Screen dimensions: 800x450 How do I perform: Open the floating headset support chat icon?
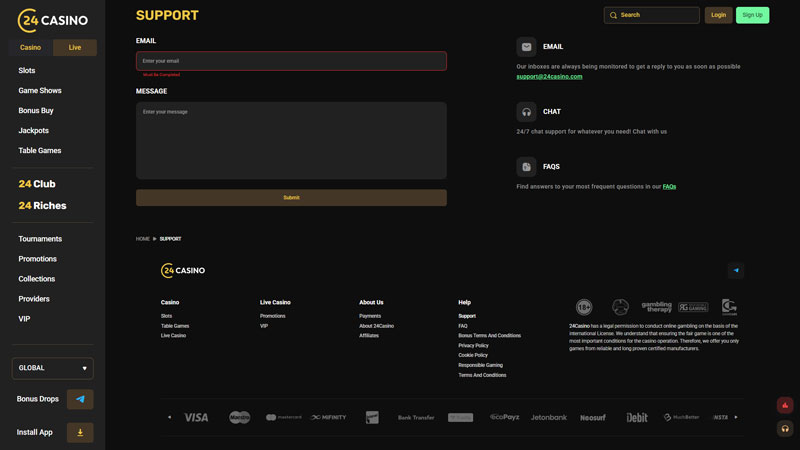785,428
